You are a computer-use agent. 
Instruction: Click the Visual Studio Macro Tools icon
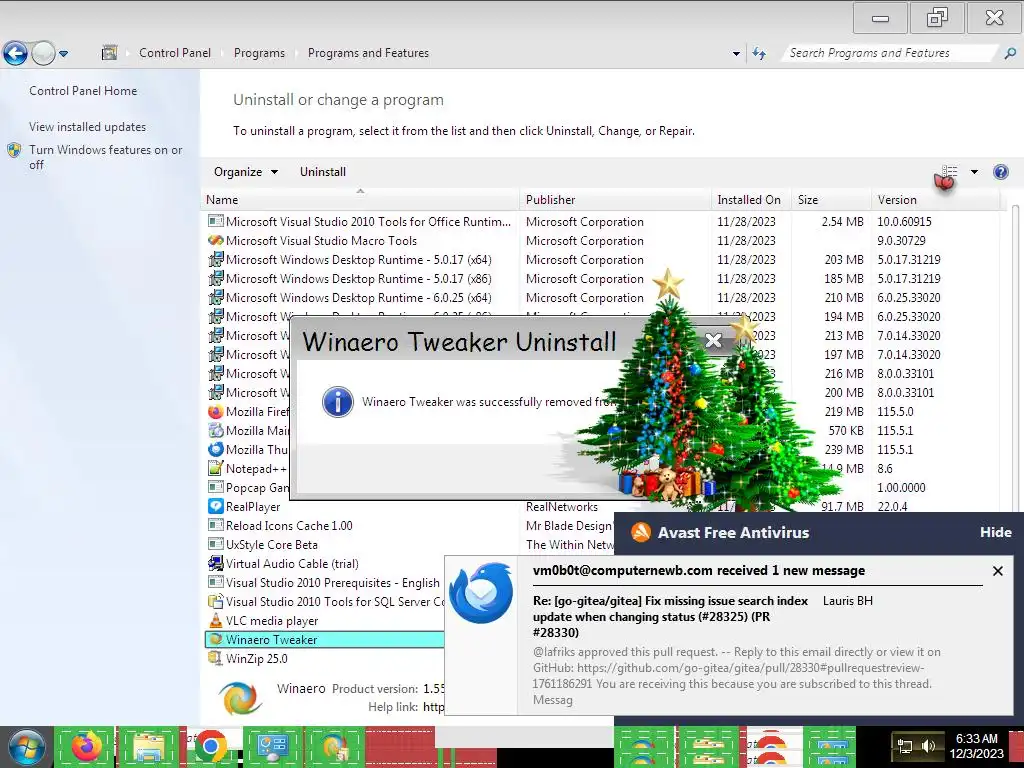(216, 241)
